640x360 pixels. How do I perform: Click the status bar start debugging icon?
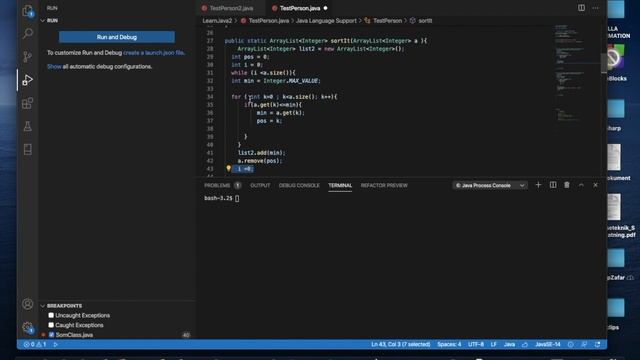pyautogui.click(x=56, y=344)
